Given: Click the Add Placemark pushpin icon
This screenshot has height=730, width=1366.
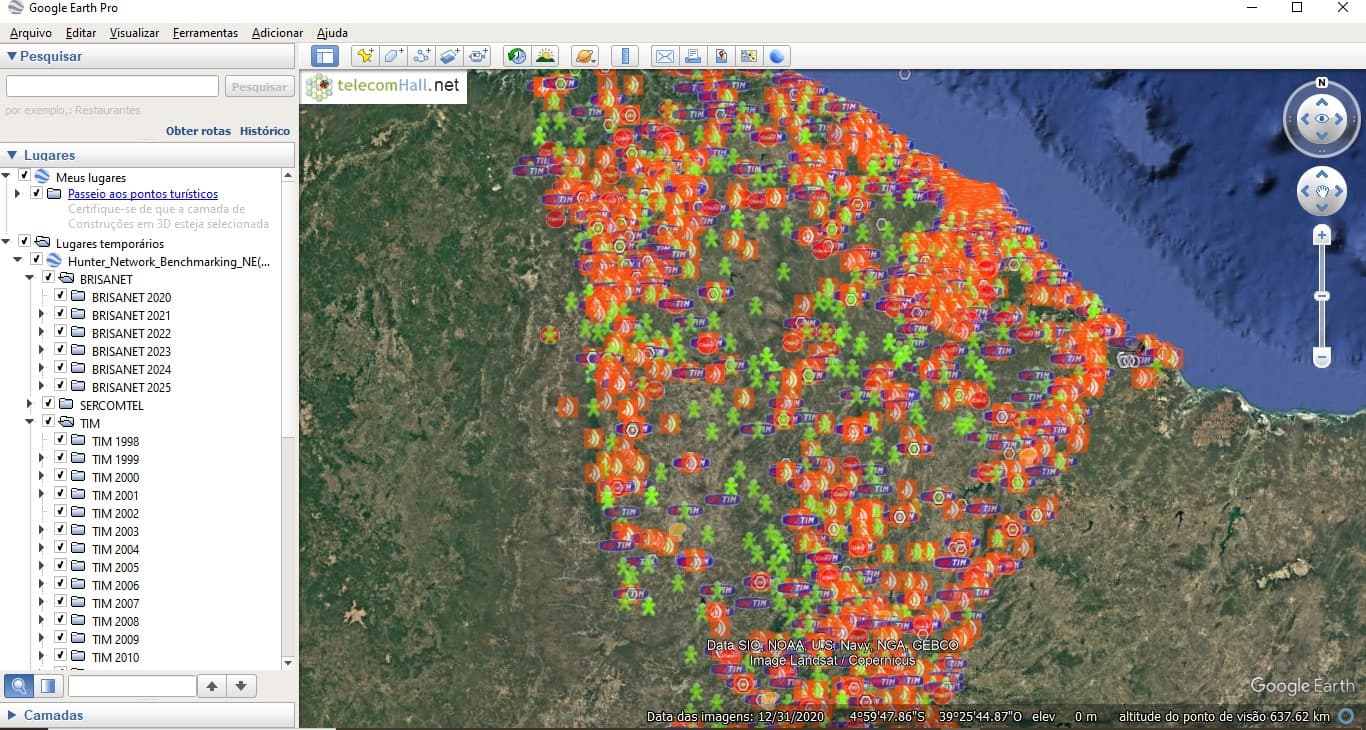Looking at the screenshot, I should 365,56.
